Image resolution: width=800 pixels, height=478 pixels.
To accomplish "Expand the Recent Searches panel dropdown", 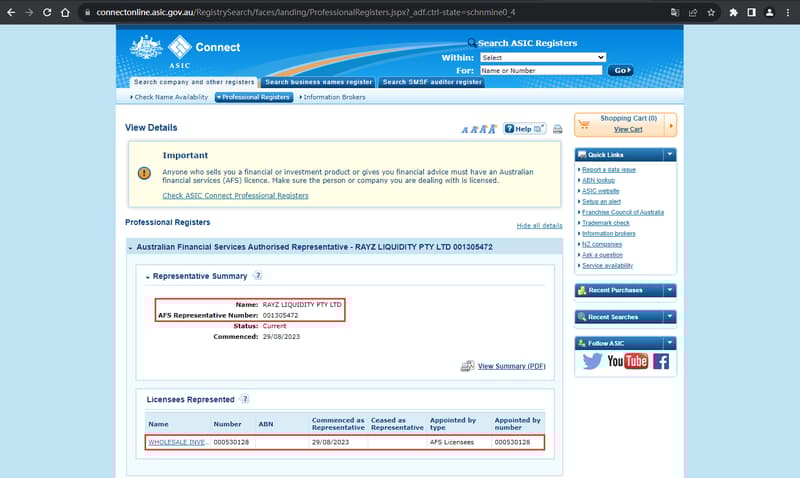I will [x=670, y=317].
